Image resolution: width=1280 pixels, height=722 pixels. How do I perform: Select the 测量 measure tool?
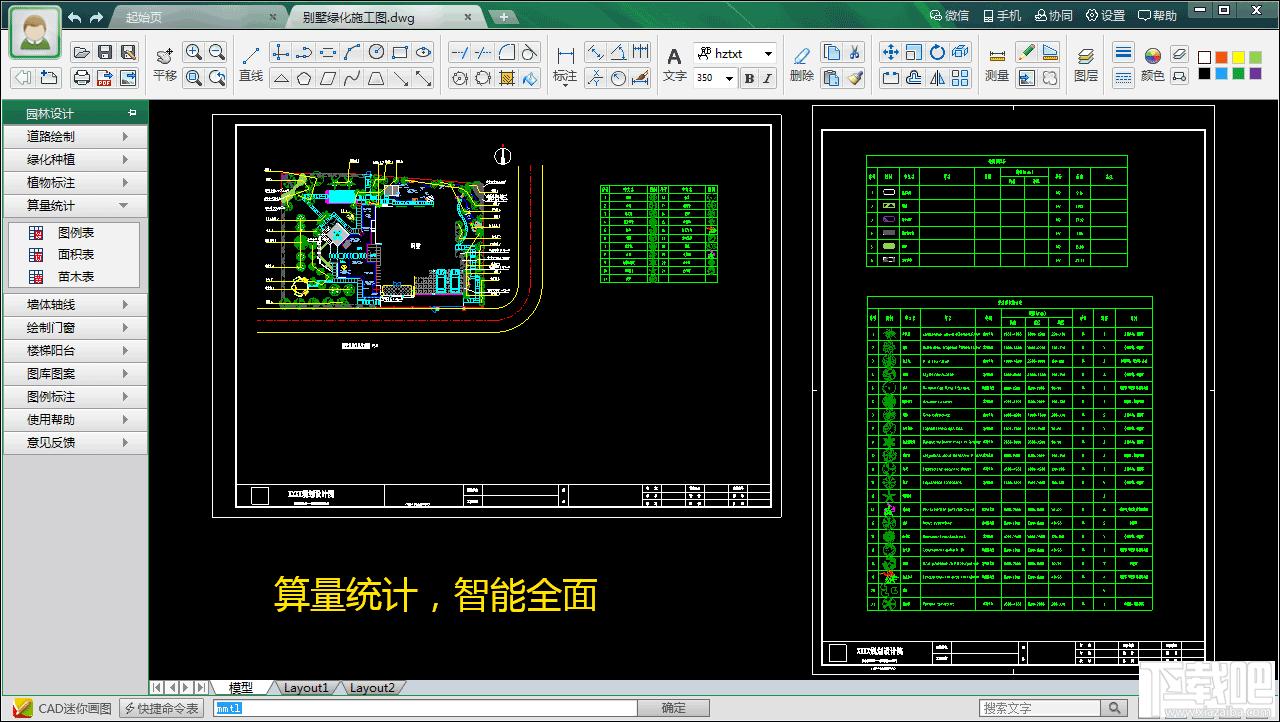point(996,63)
